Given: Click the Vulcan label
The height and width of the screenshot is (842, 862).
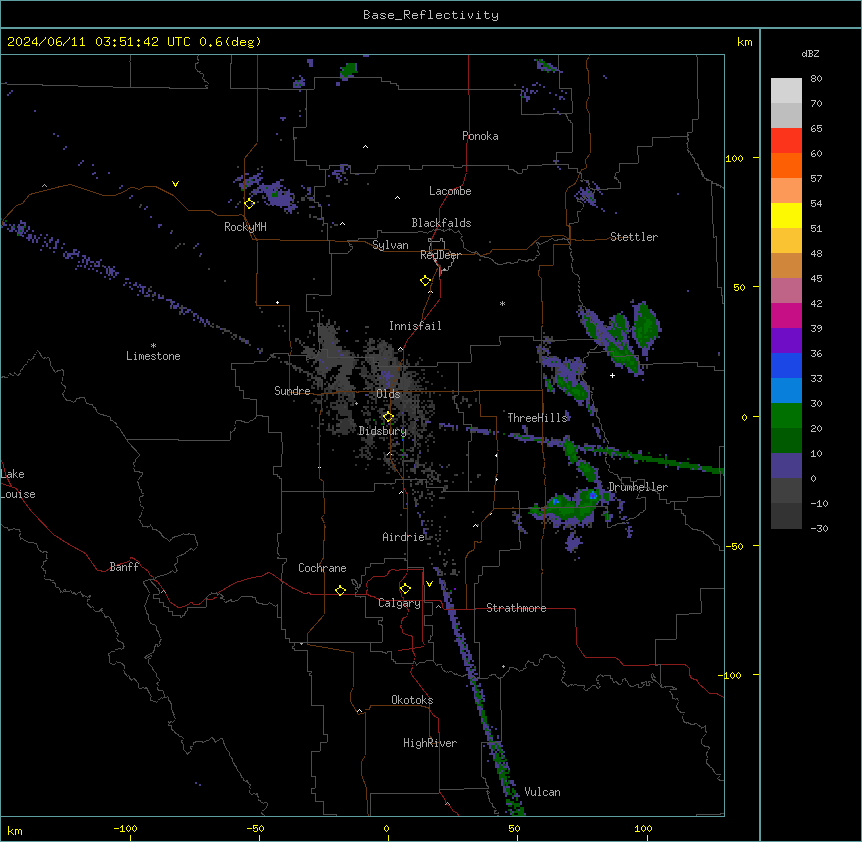Looking at the screenshot, I should click(542, 792).
